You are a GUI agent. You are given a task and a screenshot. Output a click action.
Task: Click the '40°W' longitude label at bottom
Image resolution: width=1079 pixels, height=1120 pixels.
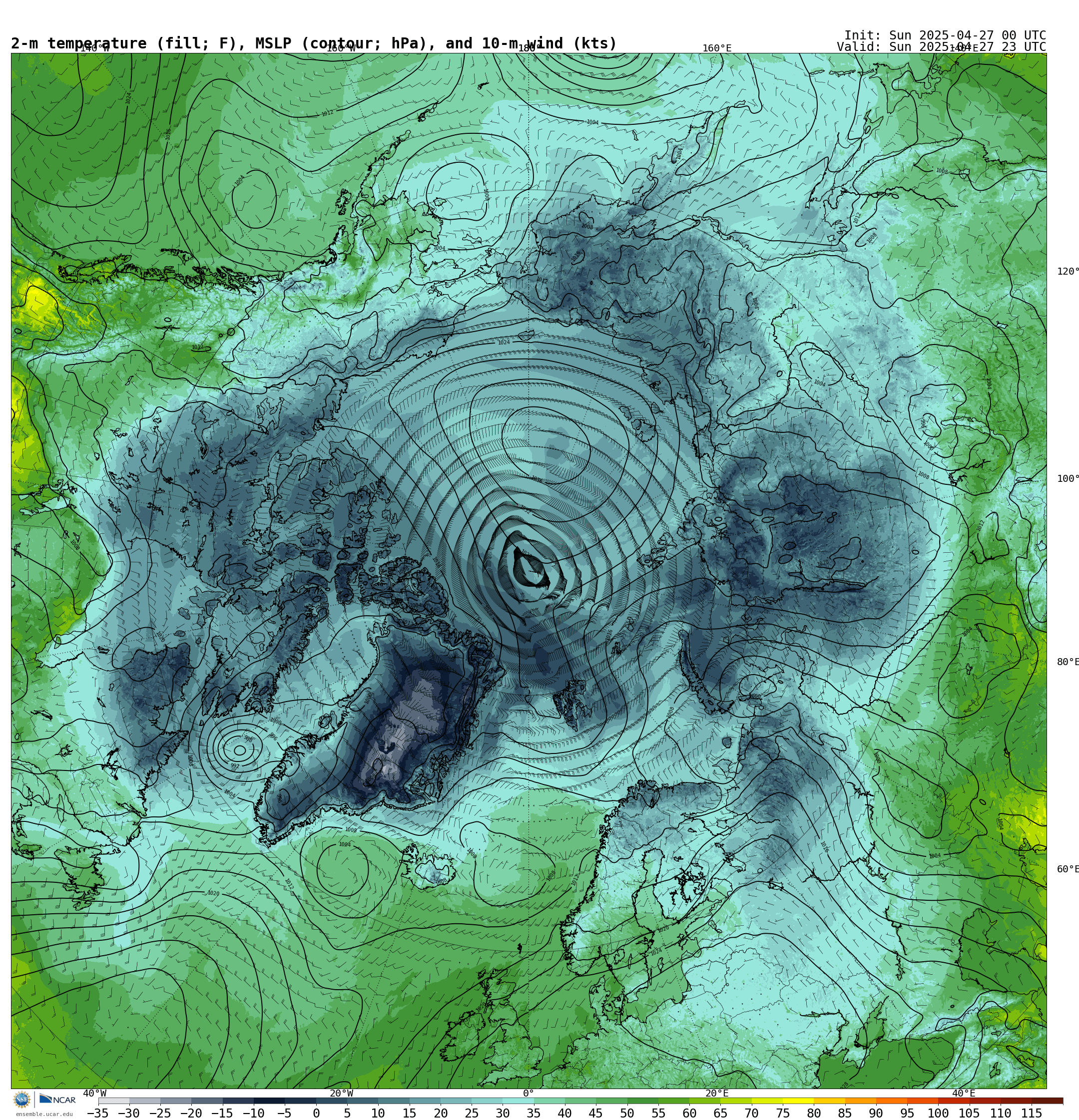point(94,1093)
